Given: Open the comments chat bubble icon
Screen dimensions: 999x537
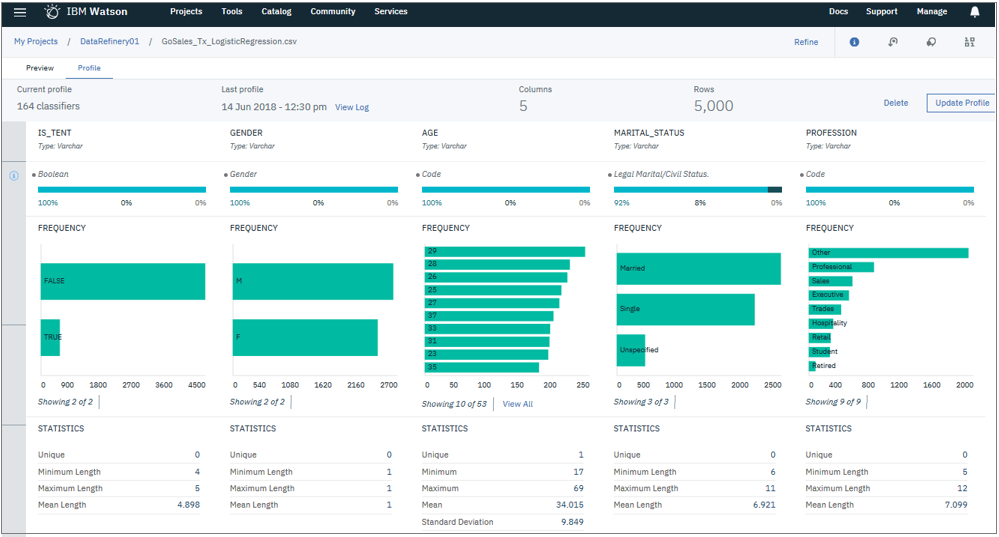Looking at the screenshot, I should tap(931, 42).
